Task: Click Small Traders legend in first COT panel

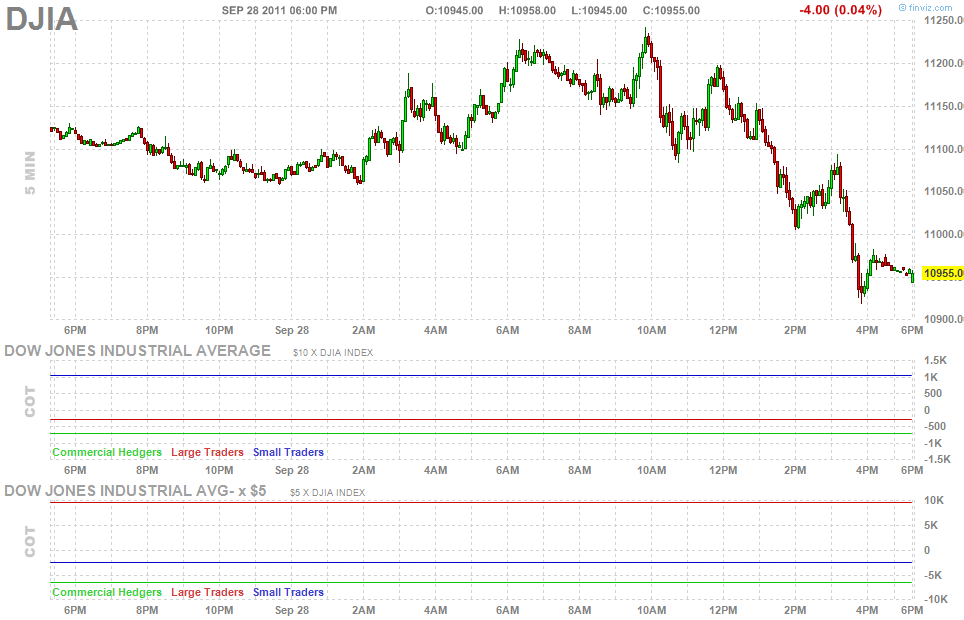Action: pyautogui.click(x=288, y=452)
